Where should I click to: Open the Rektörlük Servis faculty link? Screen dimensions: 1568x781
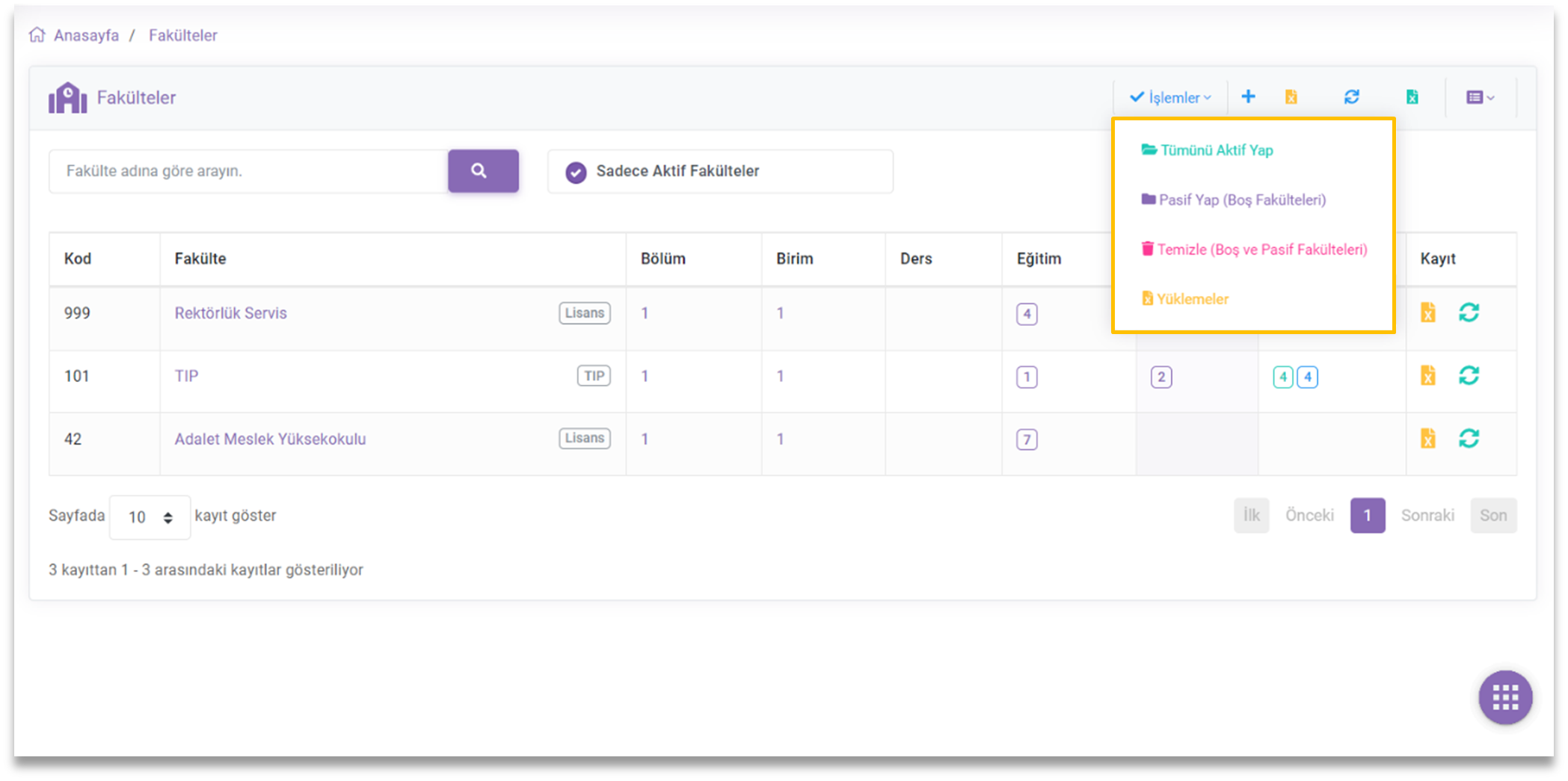pyautogui.click(x=230, y=313)
